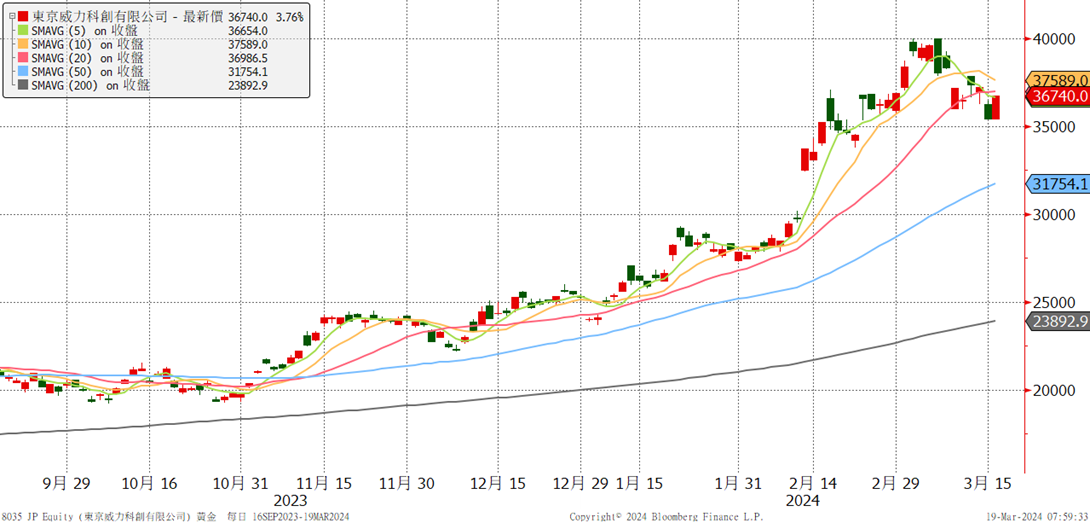Select the 東京威力科創有限公司 - 最新價 legend label
Screen dimensions: 1090x523
coord(128,17)
